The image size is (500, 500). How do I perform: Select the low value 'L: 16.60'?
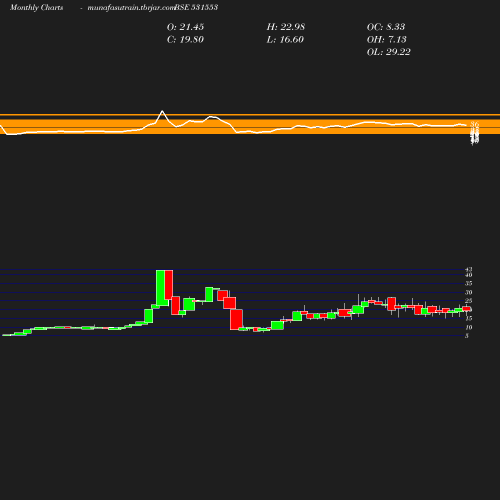285,39
